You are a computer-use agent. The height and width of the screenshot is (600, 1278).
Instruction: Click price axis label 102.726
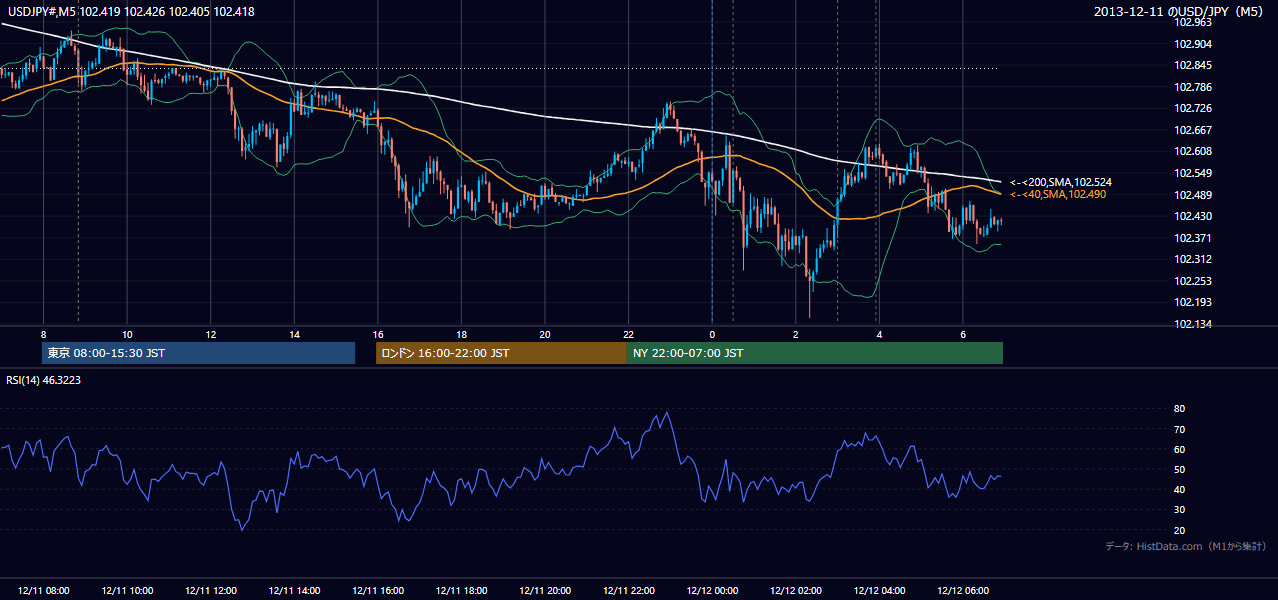(1192, 108)
